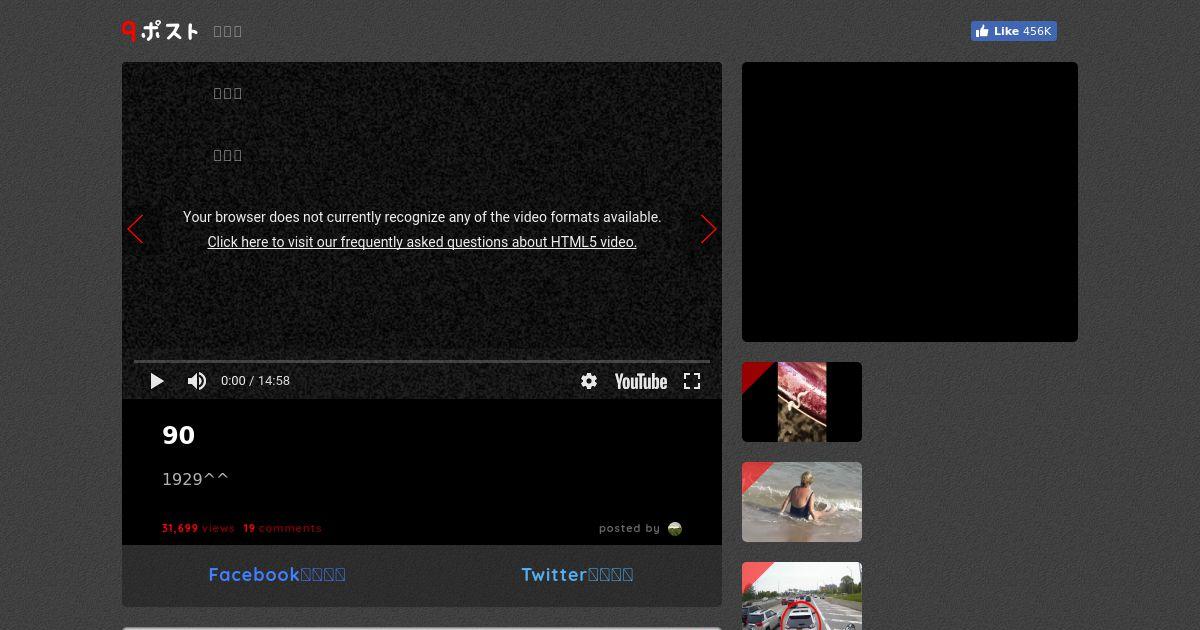This screenshot has width=1200, height=630.
Task: Go to next video with right arrow
Action: click(x=708, y=229)
